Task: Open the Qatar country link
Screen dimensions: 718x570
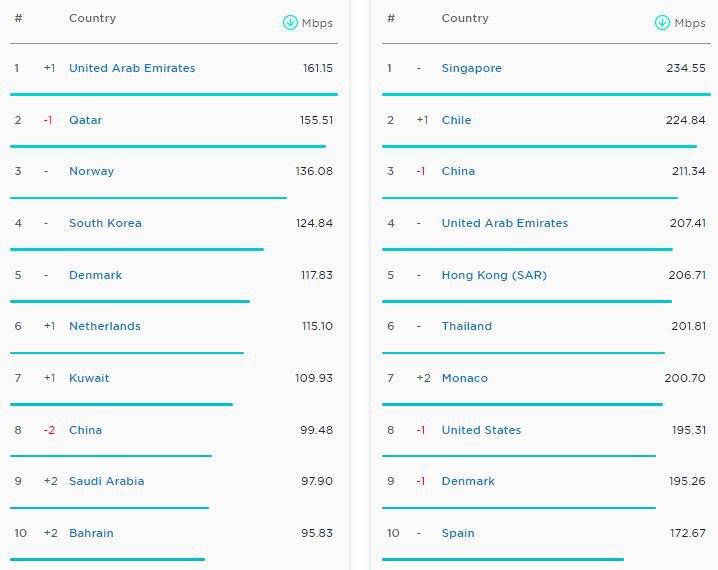Action: [85, 120]
